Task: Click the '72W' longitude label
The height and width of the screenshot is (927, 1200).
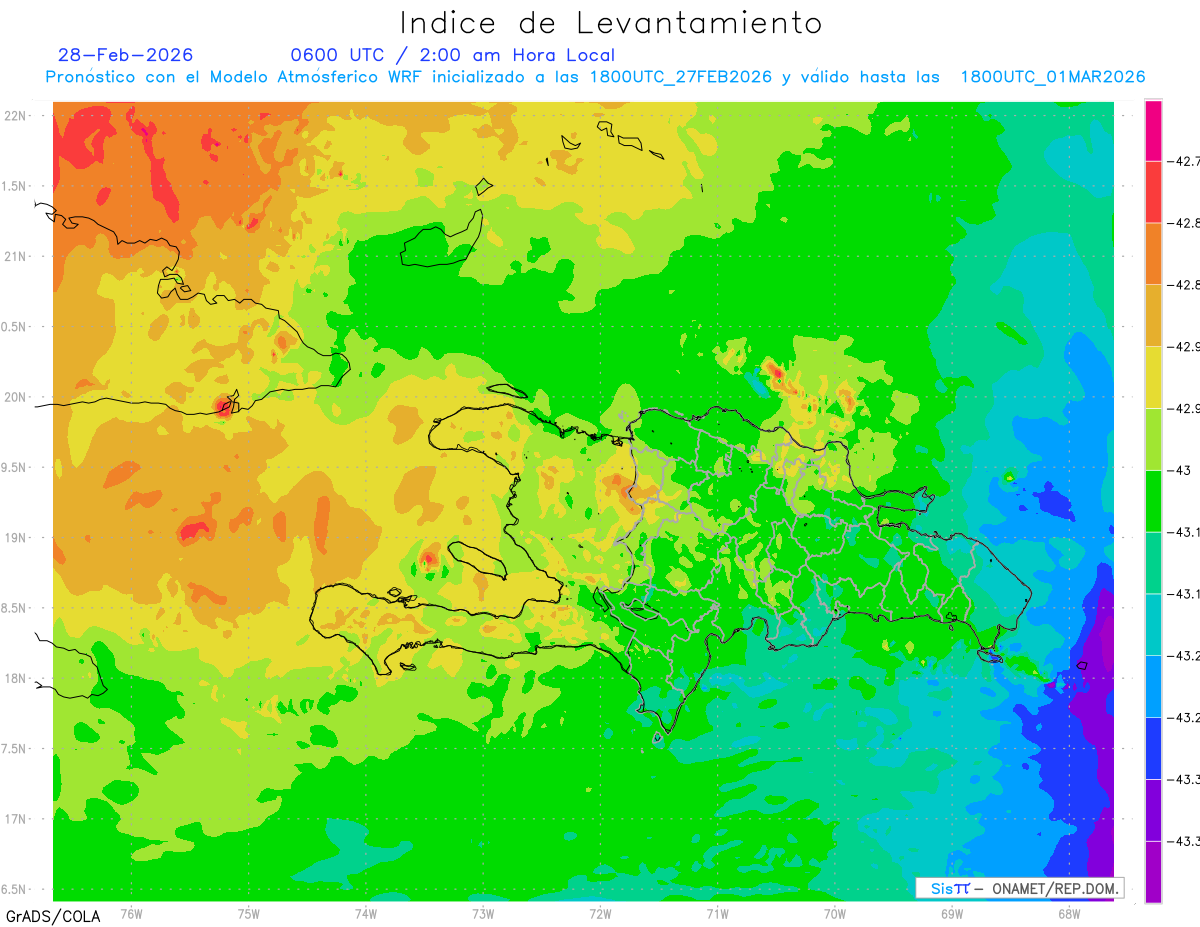Action: point(600,913)
